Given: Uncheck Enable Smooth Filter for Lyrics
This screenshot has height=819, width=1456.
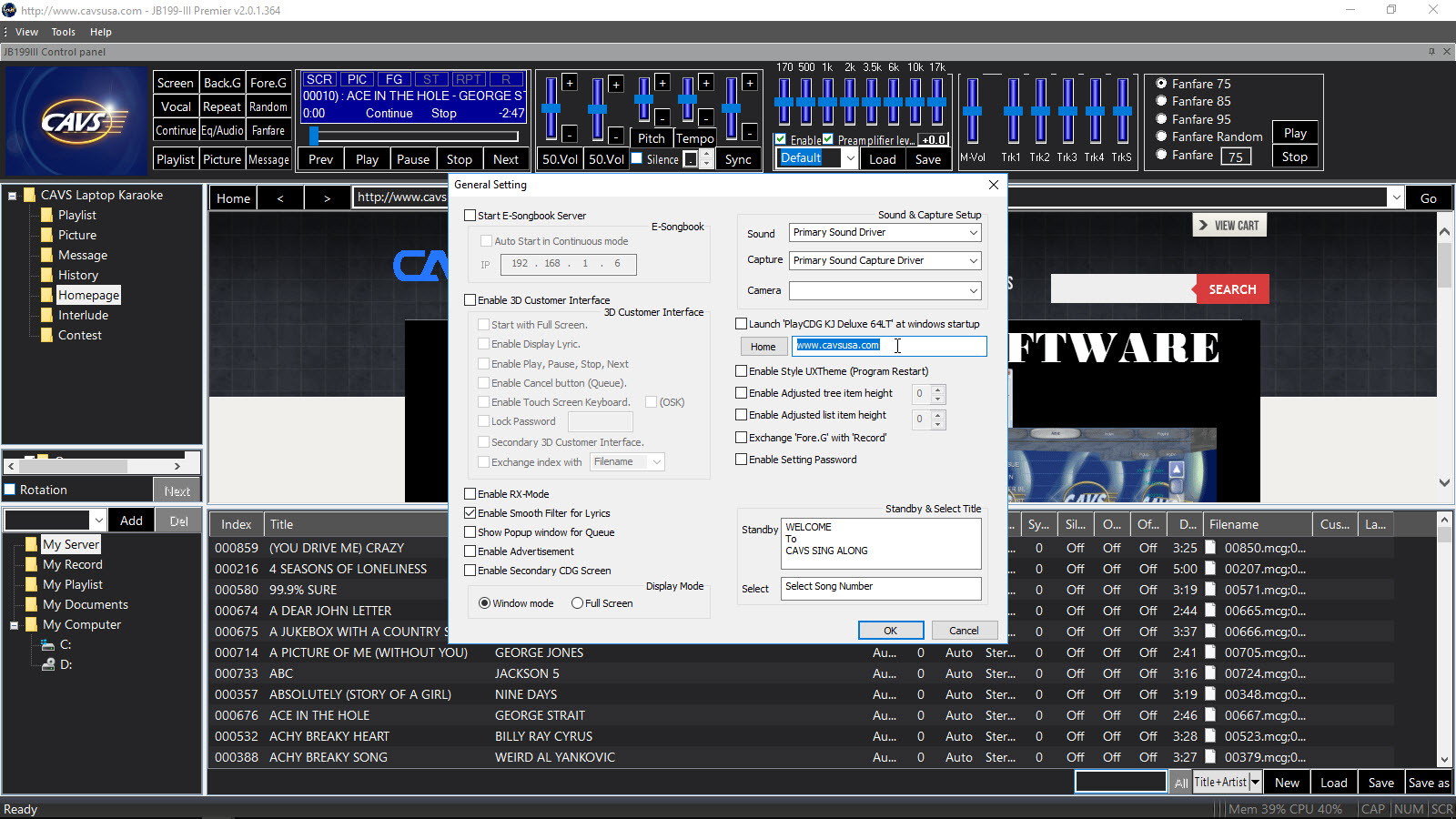Looking at the screenshot, I should (x=470, y=513).
